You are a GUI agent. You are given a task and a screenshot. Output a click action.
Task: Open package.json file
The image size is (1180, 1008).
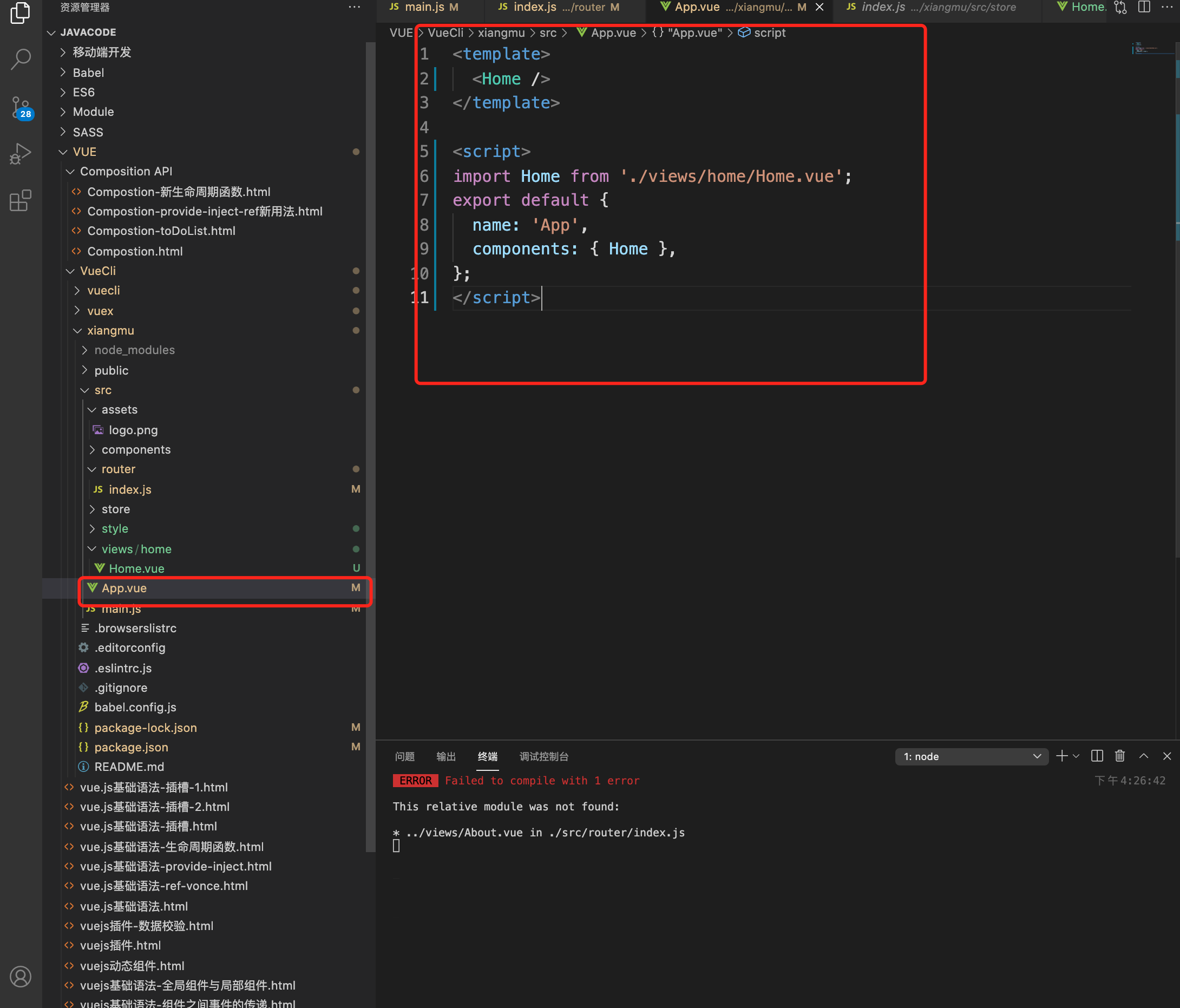(131, 747)
